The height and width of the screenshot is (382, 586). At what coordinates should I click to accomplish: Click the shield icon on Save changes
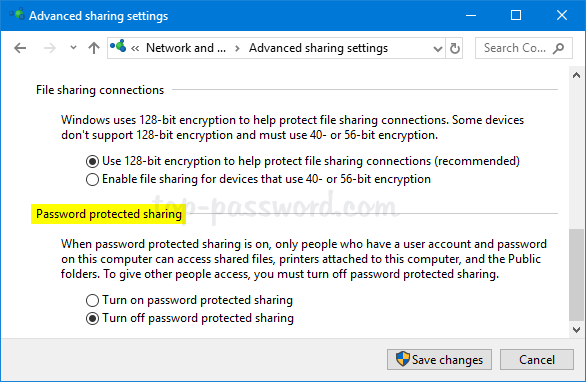tap(403, 359)
